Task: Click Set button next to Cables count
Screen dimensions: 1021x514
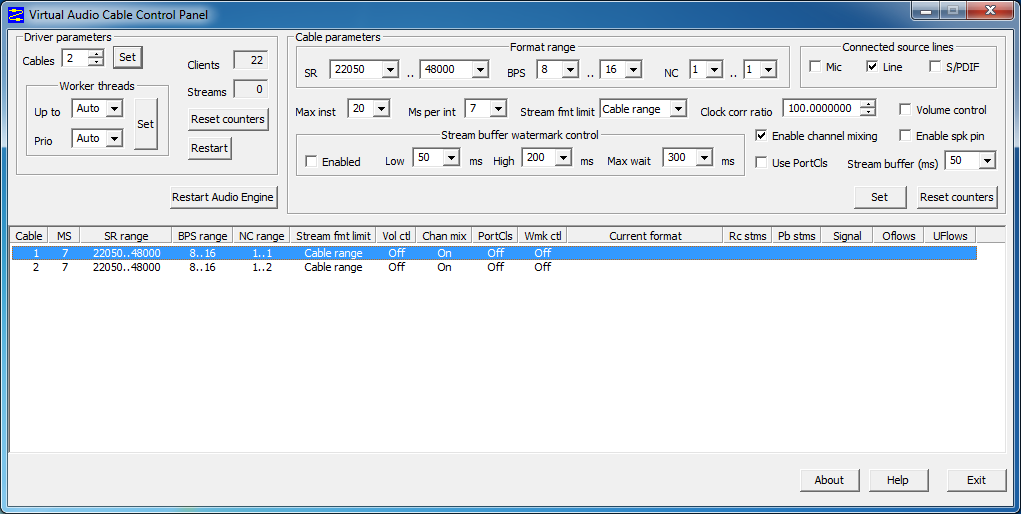Action: pyautogui.click(x=128, y=57)
